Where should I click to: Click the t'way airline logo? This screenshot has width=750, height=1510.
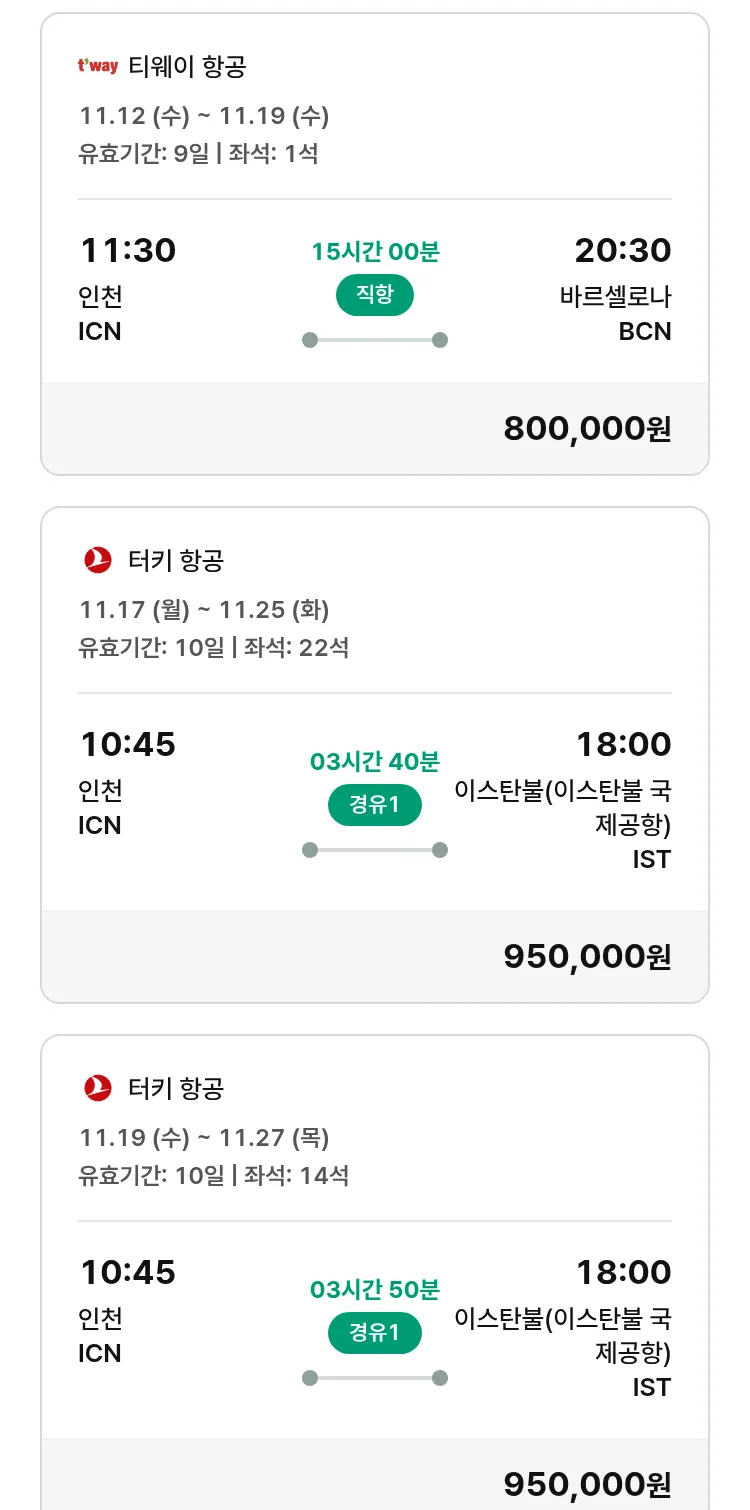tap(98, 67)
